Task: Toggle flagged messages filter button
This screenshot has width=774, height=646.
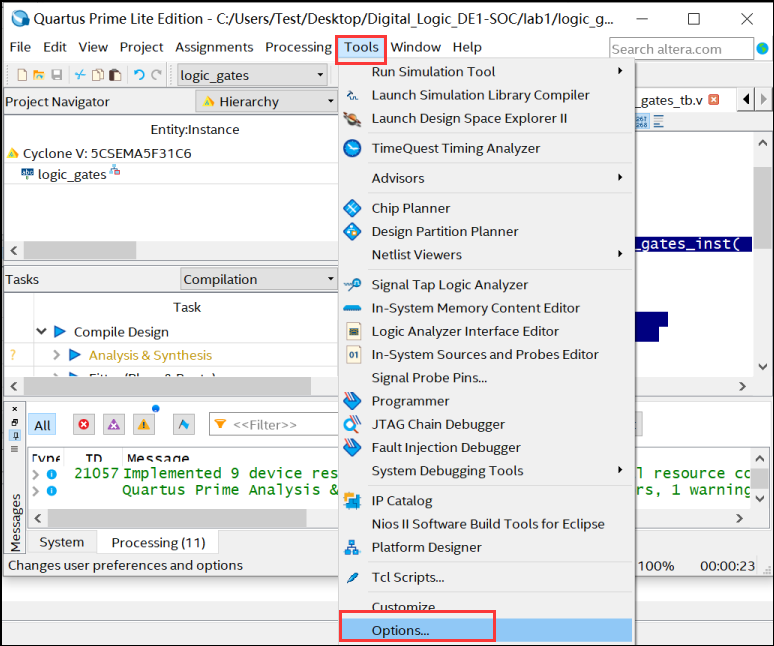Action: point(184,424)
